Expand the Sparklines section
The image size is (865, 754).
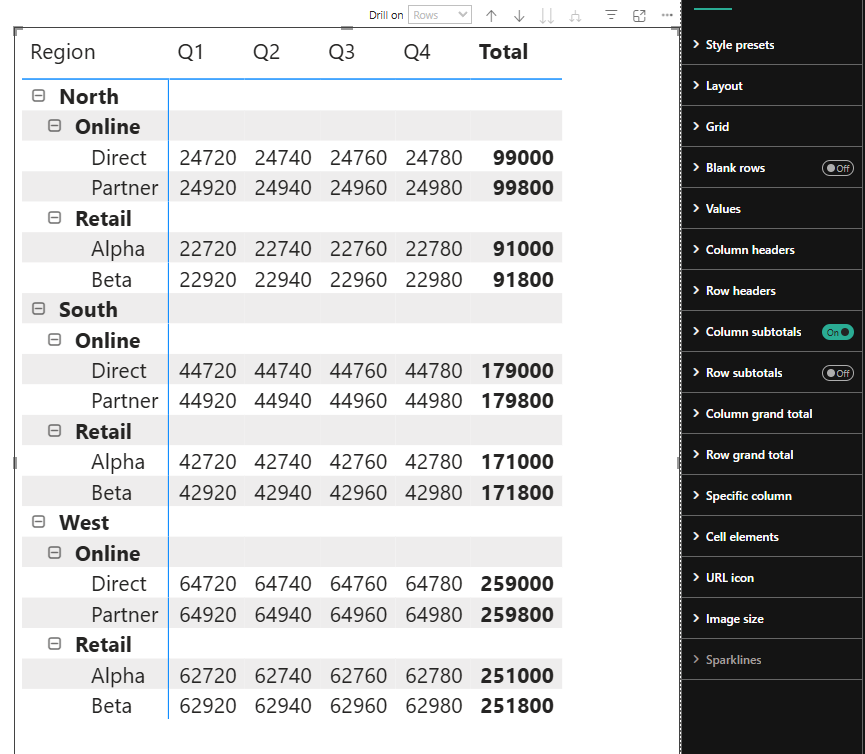tap(772, 660)
